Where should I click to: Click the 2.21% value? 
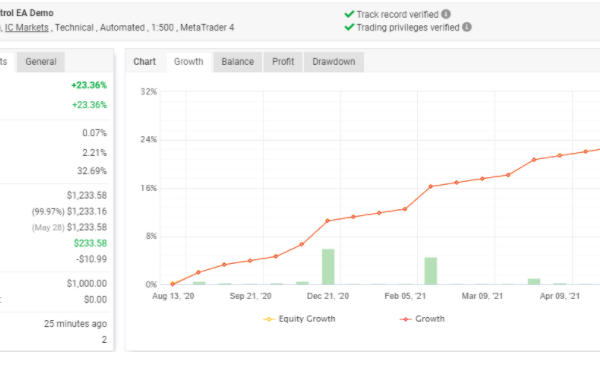coord(95,153)
